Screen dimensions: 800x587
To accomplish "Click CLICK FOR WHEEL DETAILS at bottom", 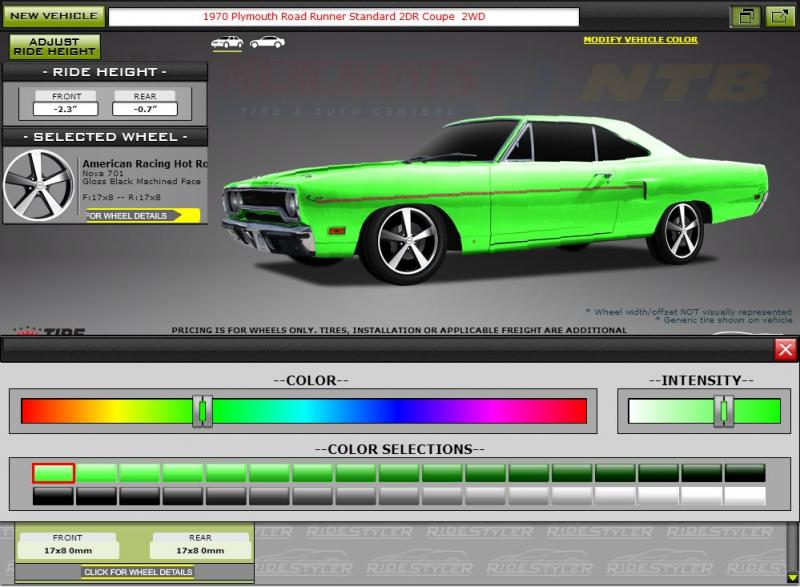I will [138, 572].
